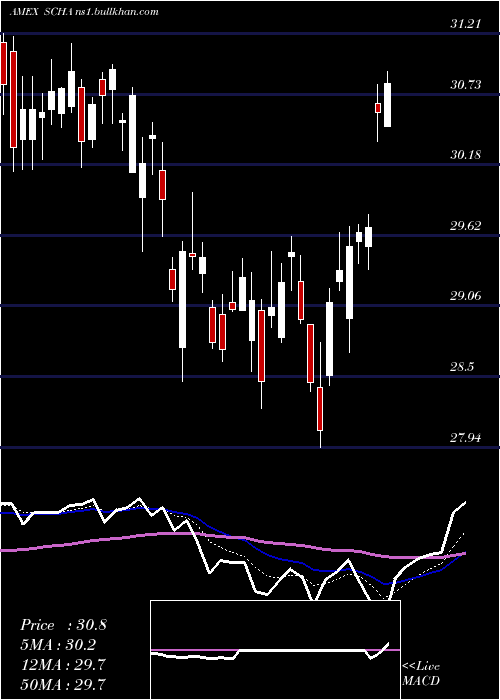Click the '12MA : 29.7' readout
This screenshot has width=500, height=700.
[63, 665]
